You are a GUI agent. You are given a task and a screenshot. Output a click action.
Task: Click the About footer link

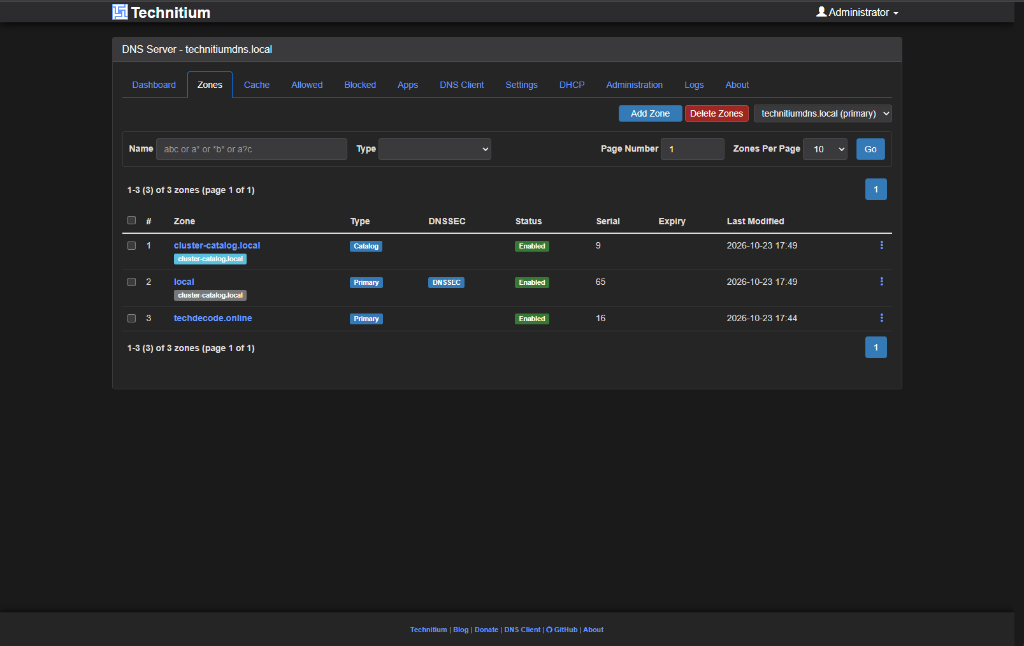pos(593,630)
